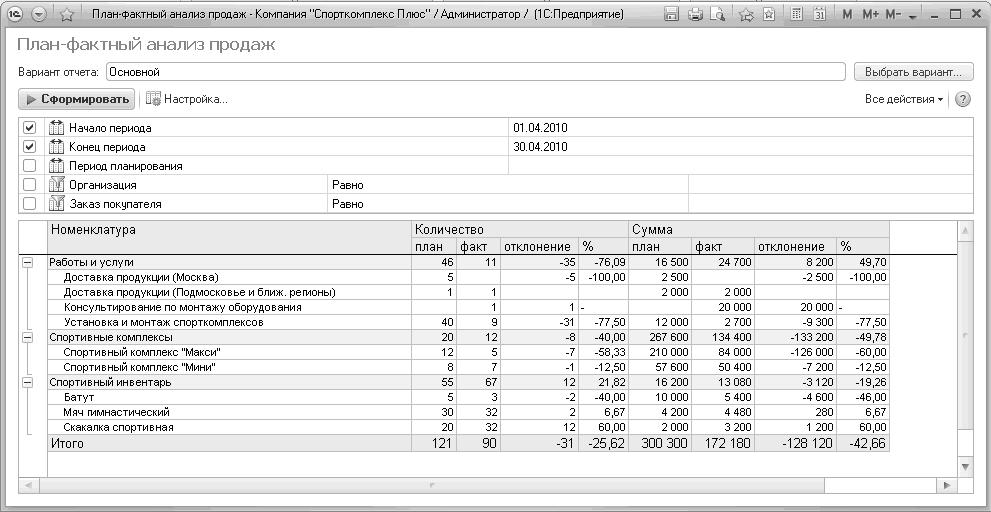Enable the Период планирования checkbox
991x512 pixels.
tap(29, 166)
